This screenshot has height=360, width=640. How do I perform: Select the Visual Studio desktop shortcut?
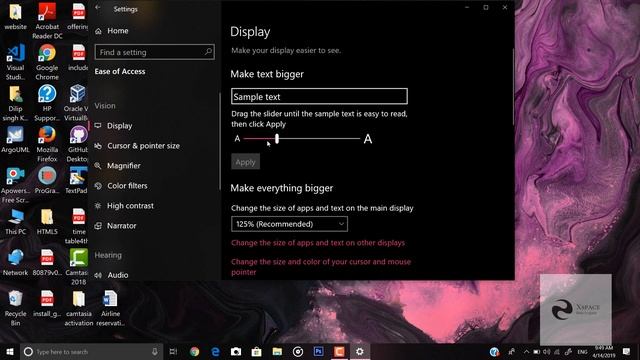pyautogui.click(x=16, y=62)
